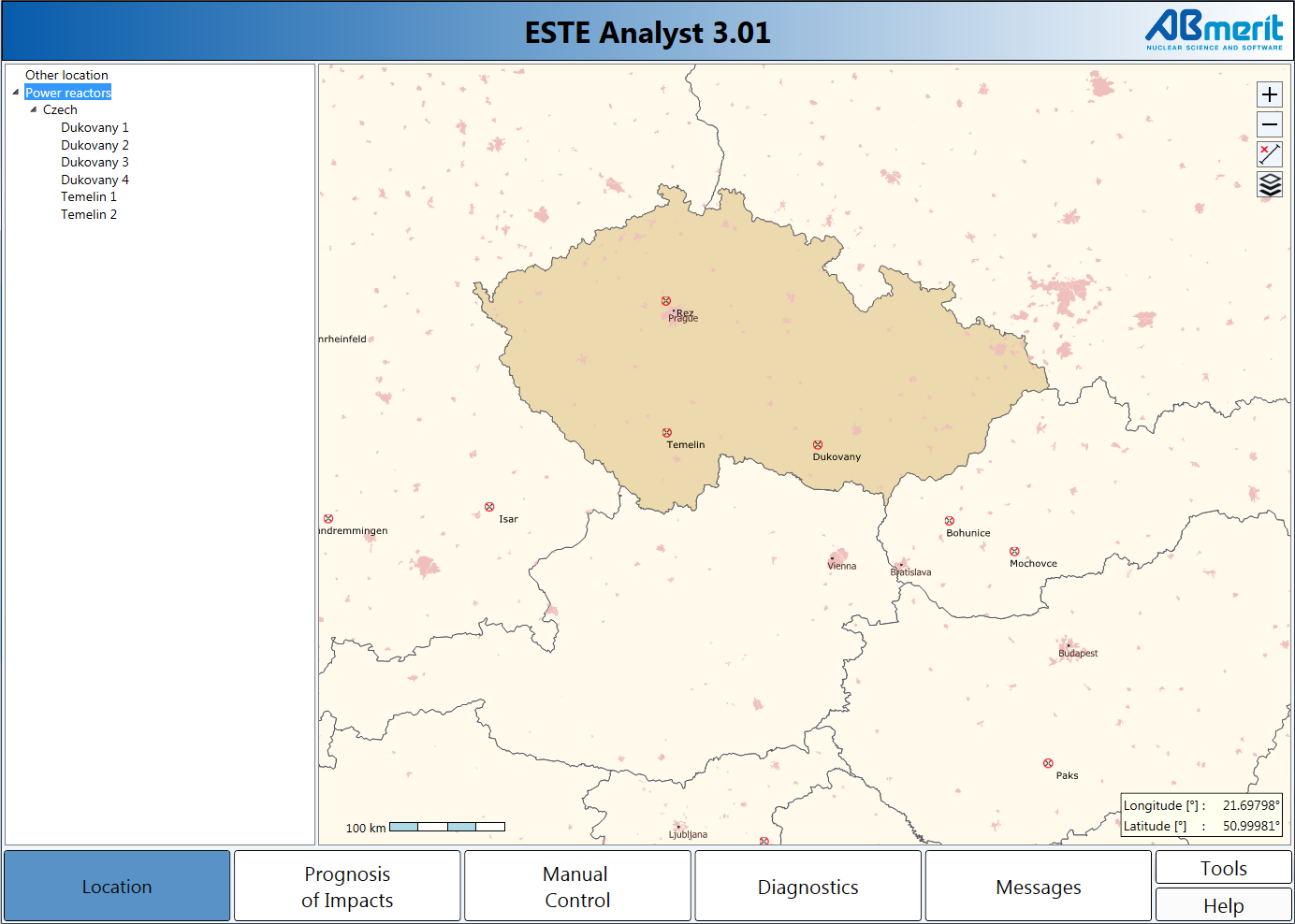The height and width of the screenshot is (924, 1295).
Task: Select Other location in the tree
Action: (66, 75)
